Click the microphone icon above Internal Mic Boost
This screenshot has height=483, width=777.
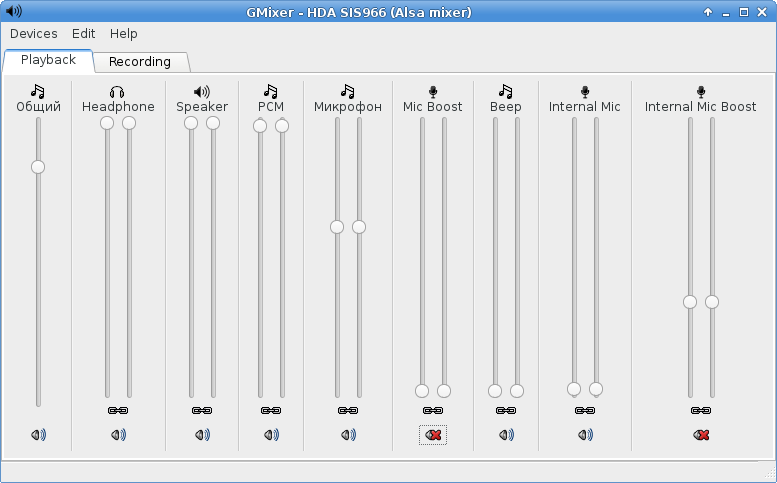[x=701, y=92]
